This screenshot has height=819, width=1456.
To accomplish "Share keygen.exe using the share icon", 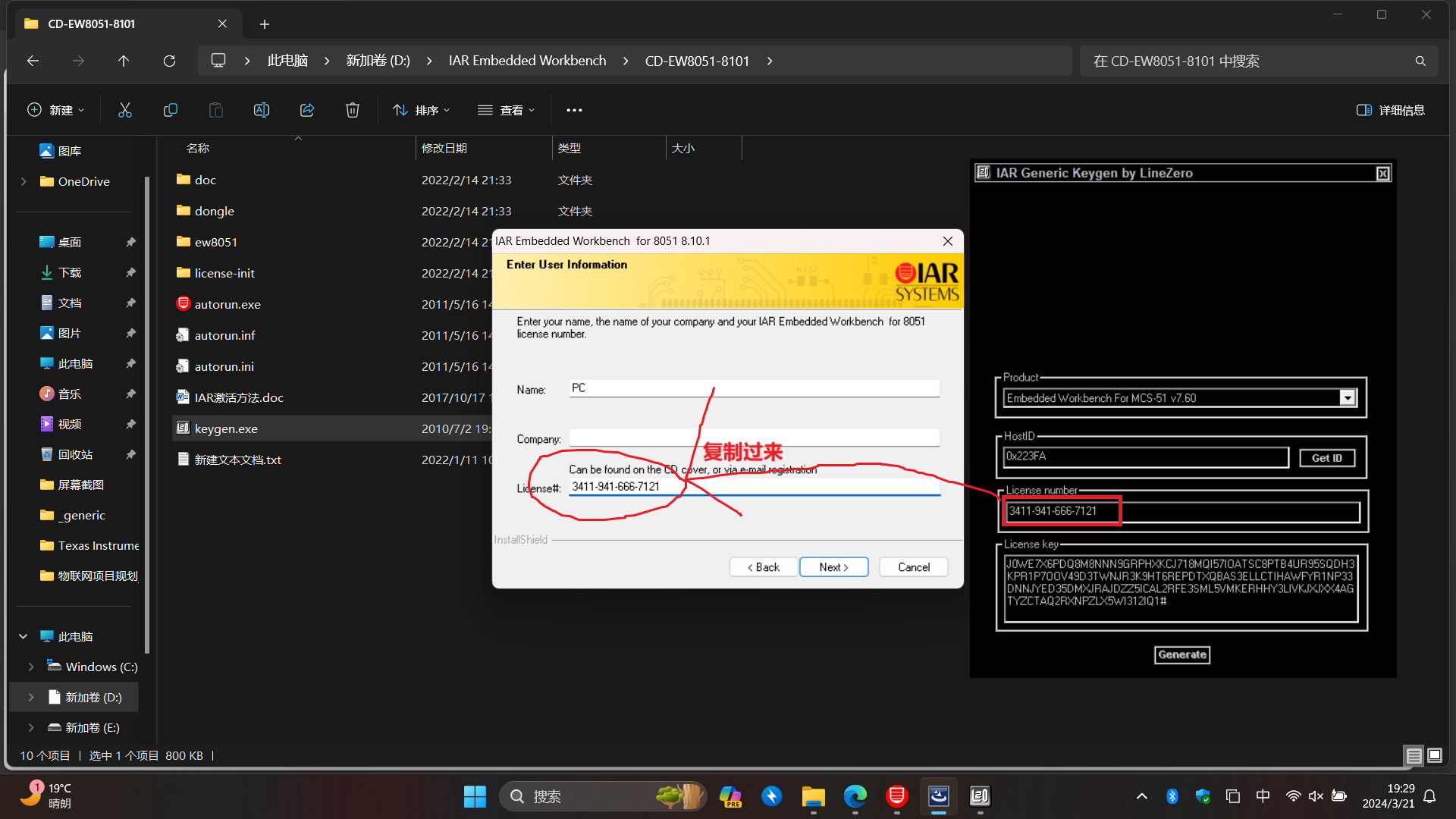I will coord(306,110).
